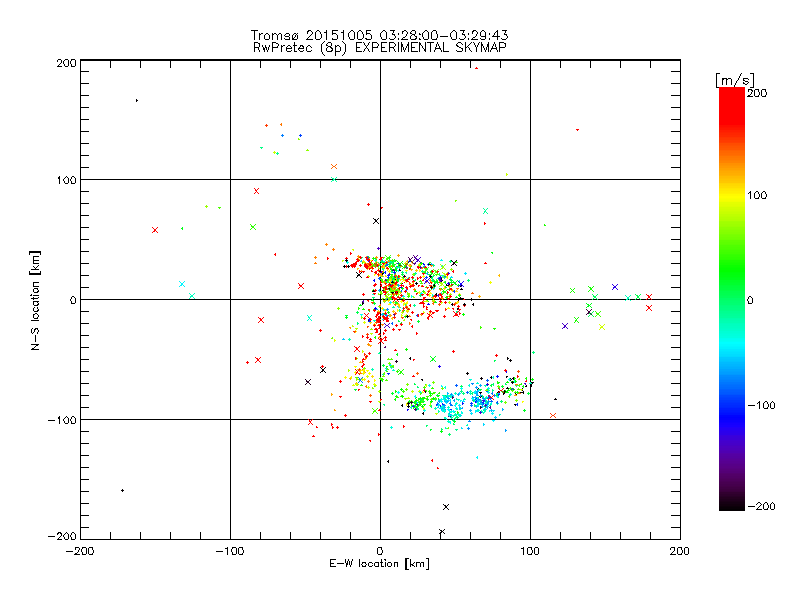Click the colorbar tick label "-100"
The image size is (800, 600).
(761, 406)
